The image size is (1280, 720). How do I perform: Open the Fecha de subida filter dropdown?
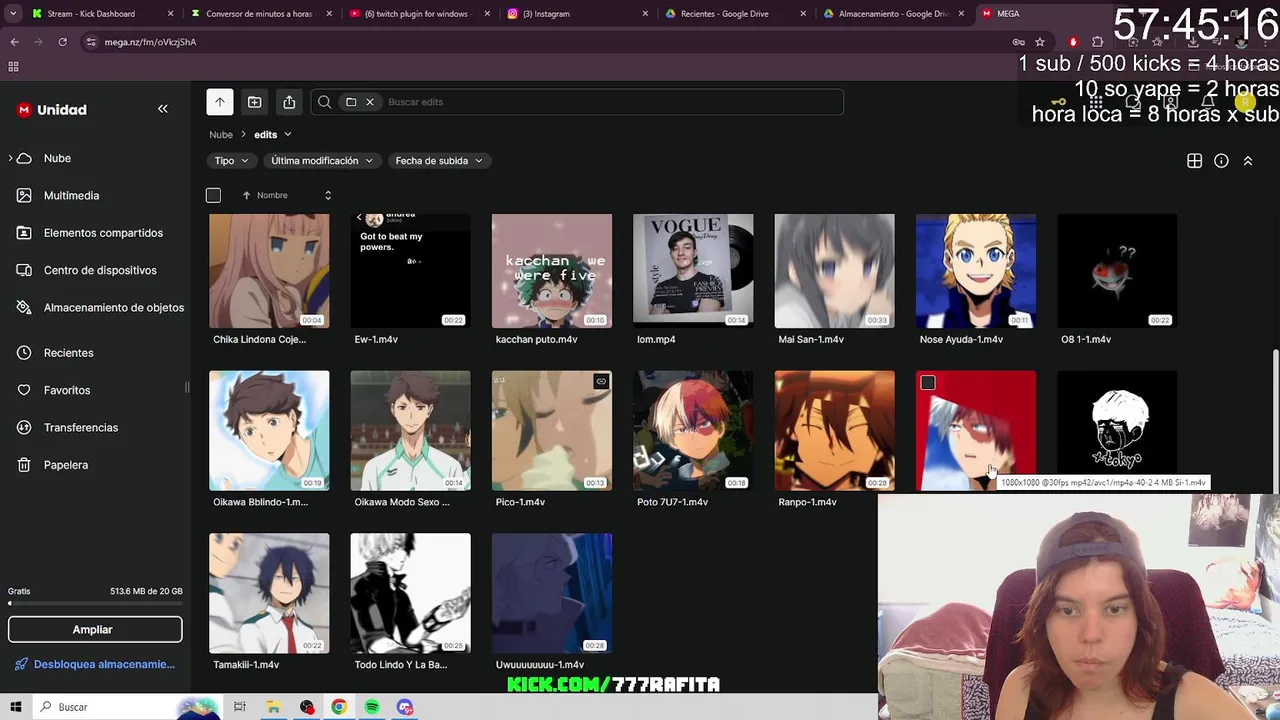[439, 161]
